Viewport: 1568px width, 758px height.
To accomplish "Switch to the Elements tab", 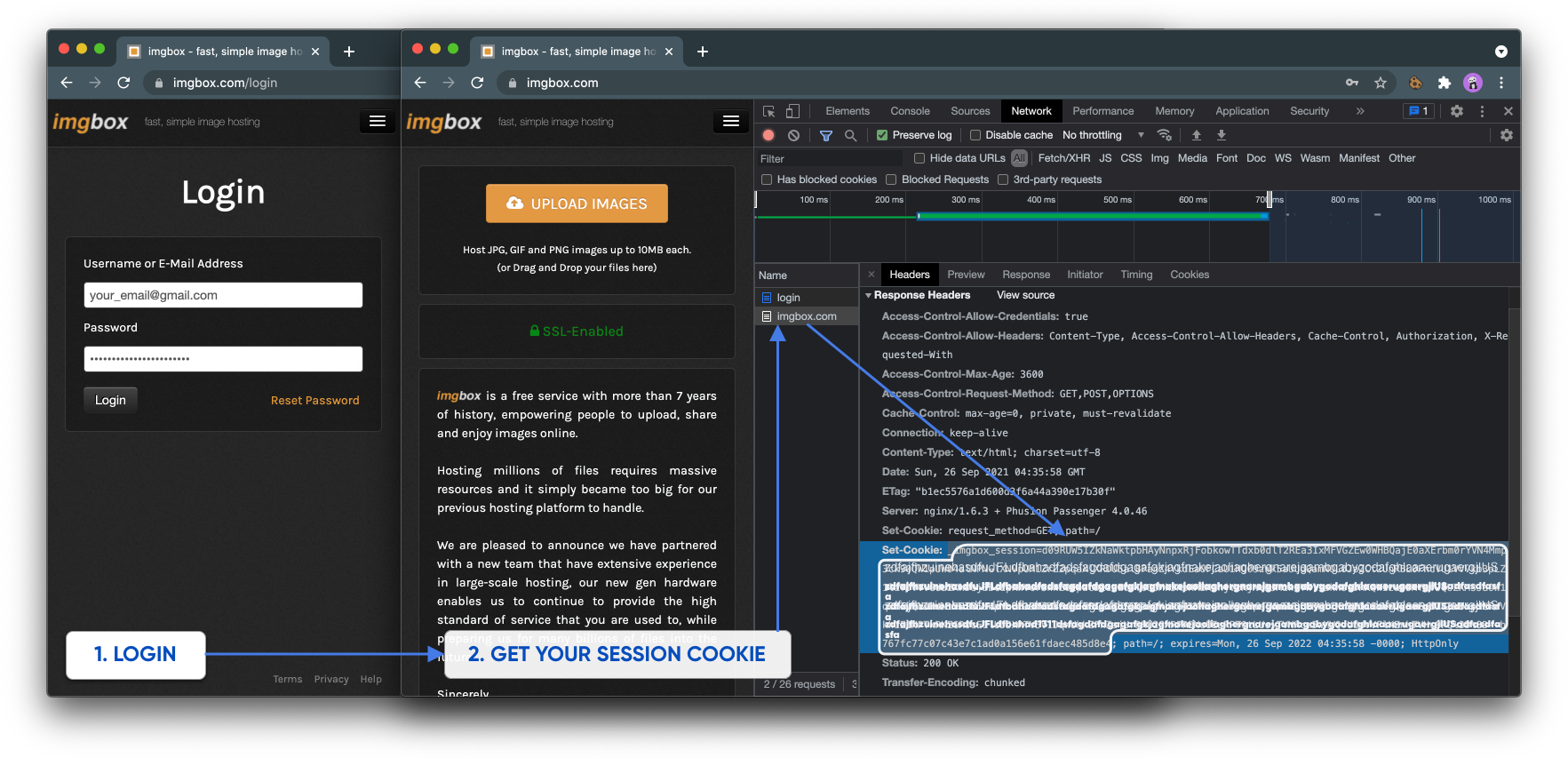I will [848, 111].
